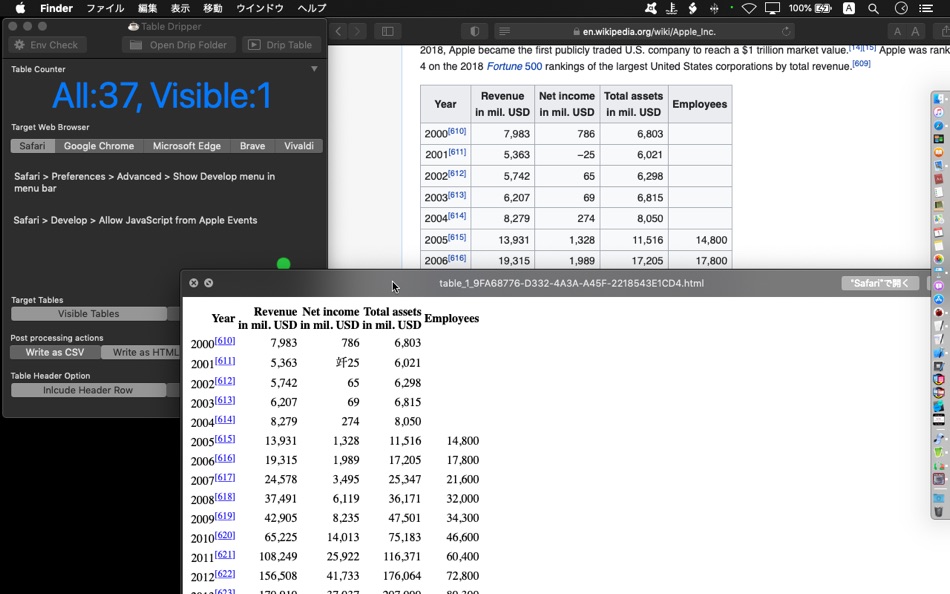Close the Quick Look preview window
The height and width of the screenshot is (594, 950).
point(193,283)
